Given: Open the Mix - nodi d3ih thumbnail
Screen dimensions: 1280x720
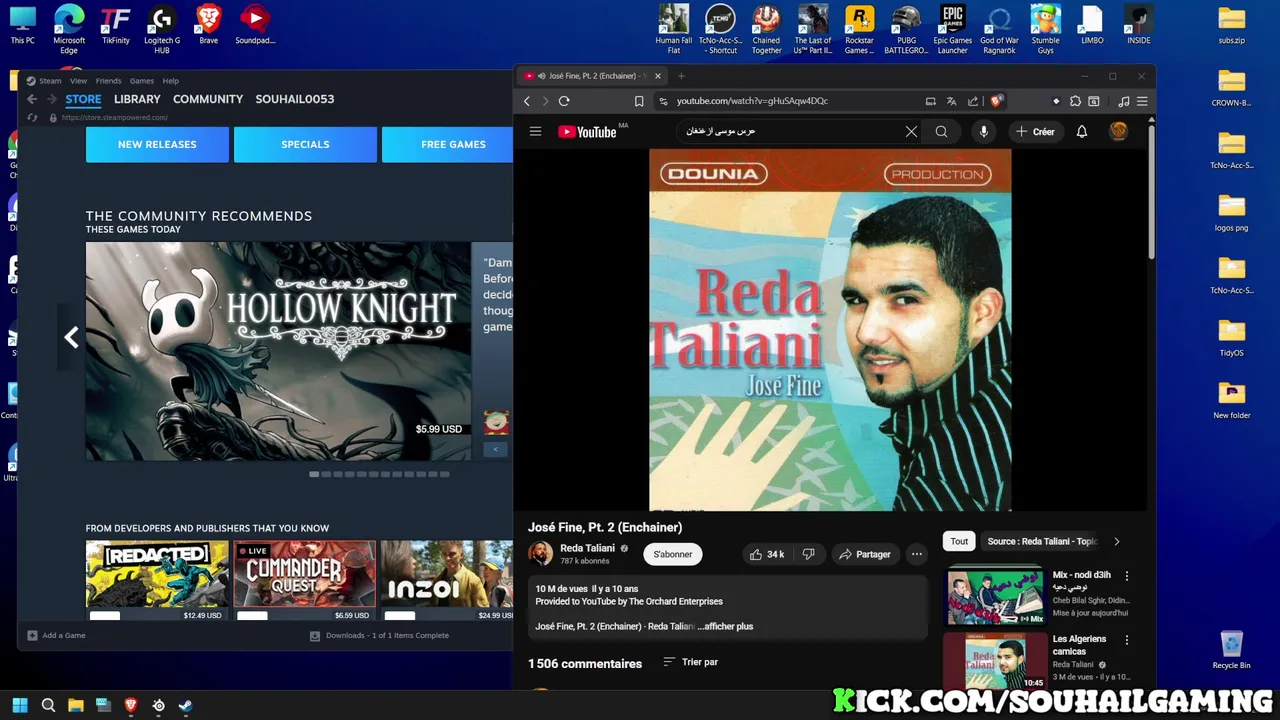Looking at the screenshot, I should coord(995,597).
